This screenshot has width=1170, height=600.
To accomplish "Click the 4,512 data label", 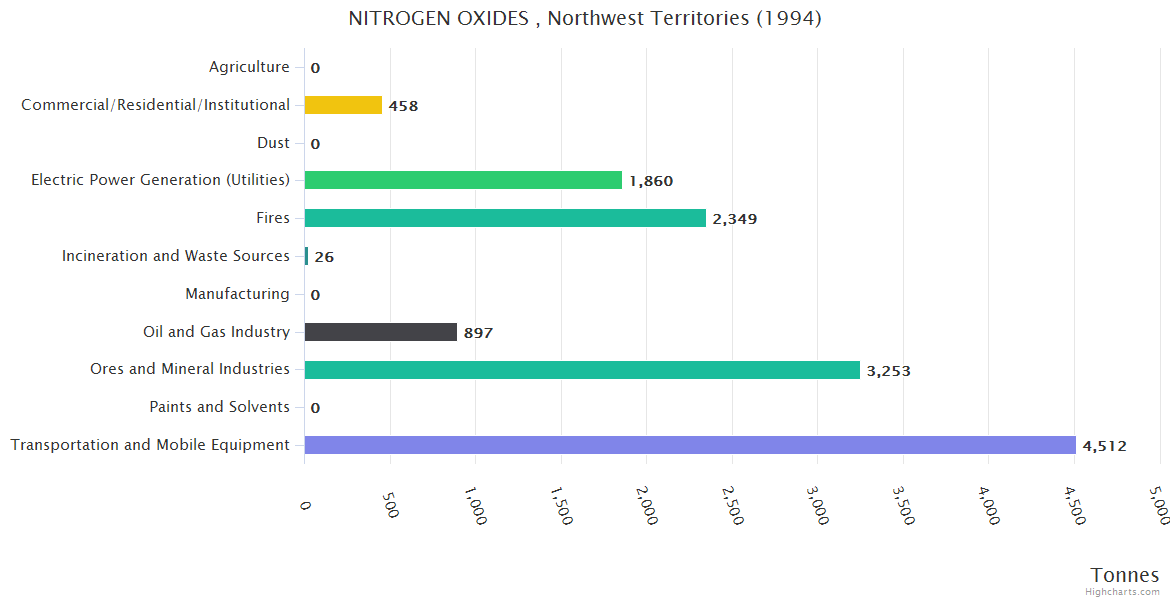I will click(x=1104, y=446).
